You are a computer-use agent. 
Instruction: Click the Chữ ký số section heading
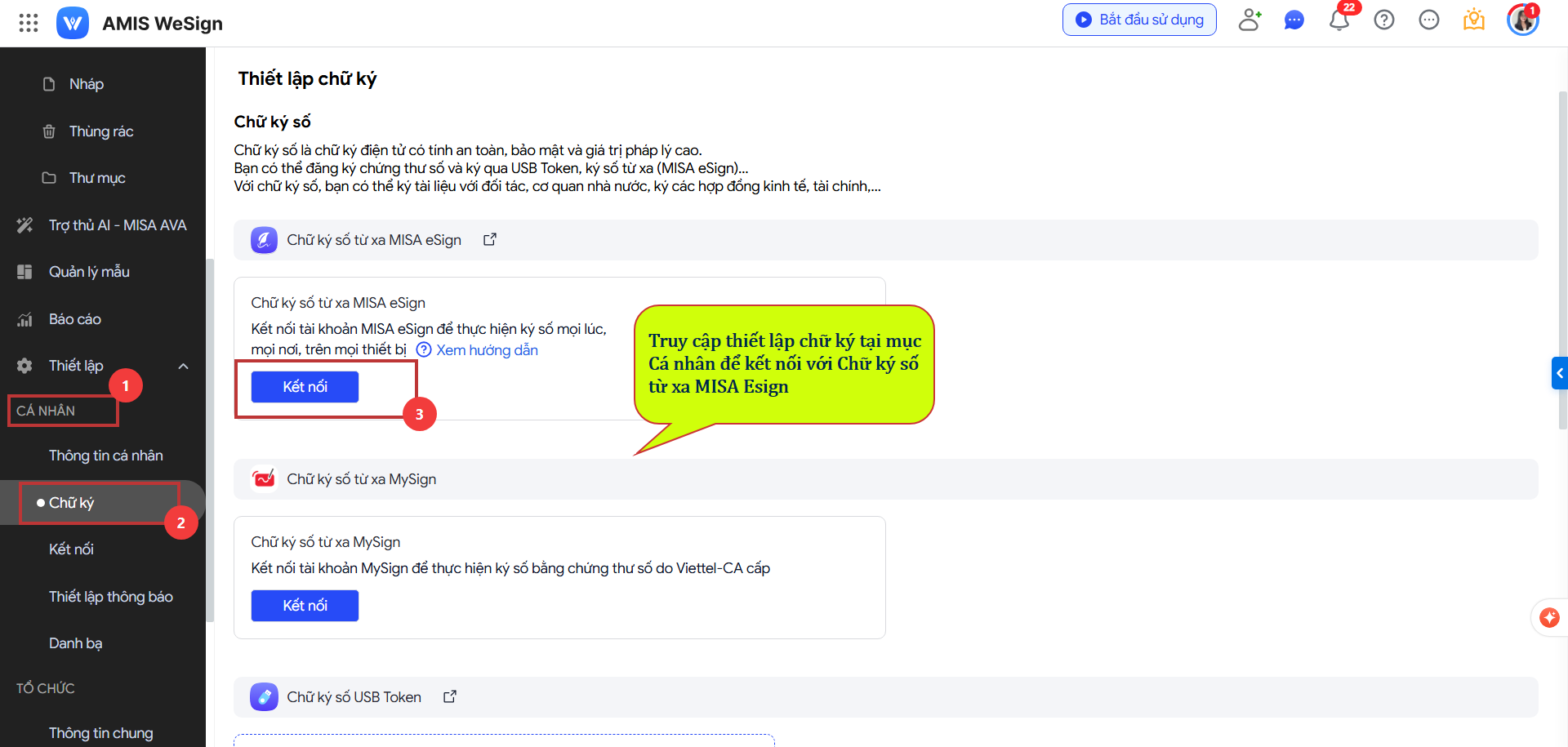(x=272, y=122)
